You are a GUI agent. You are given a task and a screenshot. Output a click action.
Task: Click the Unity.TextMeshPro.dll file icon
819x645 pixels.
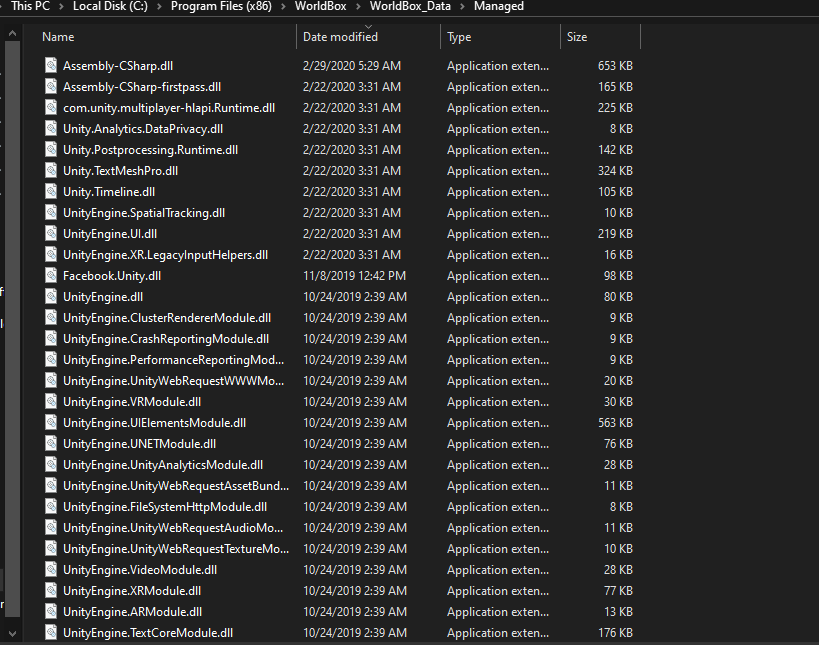[x=51, y=170]
